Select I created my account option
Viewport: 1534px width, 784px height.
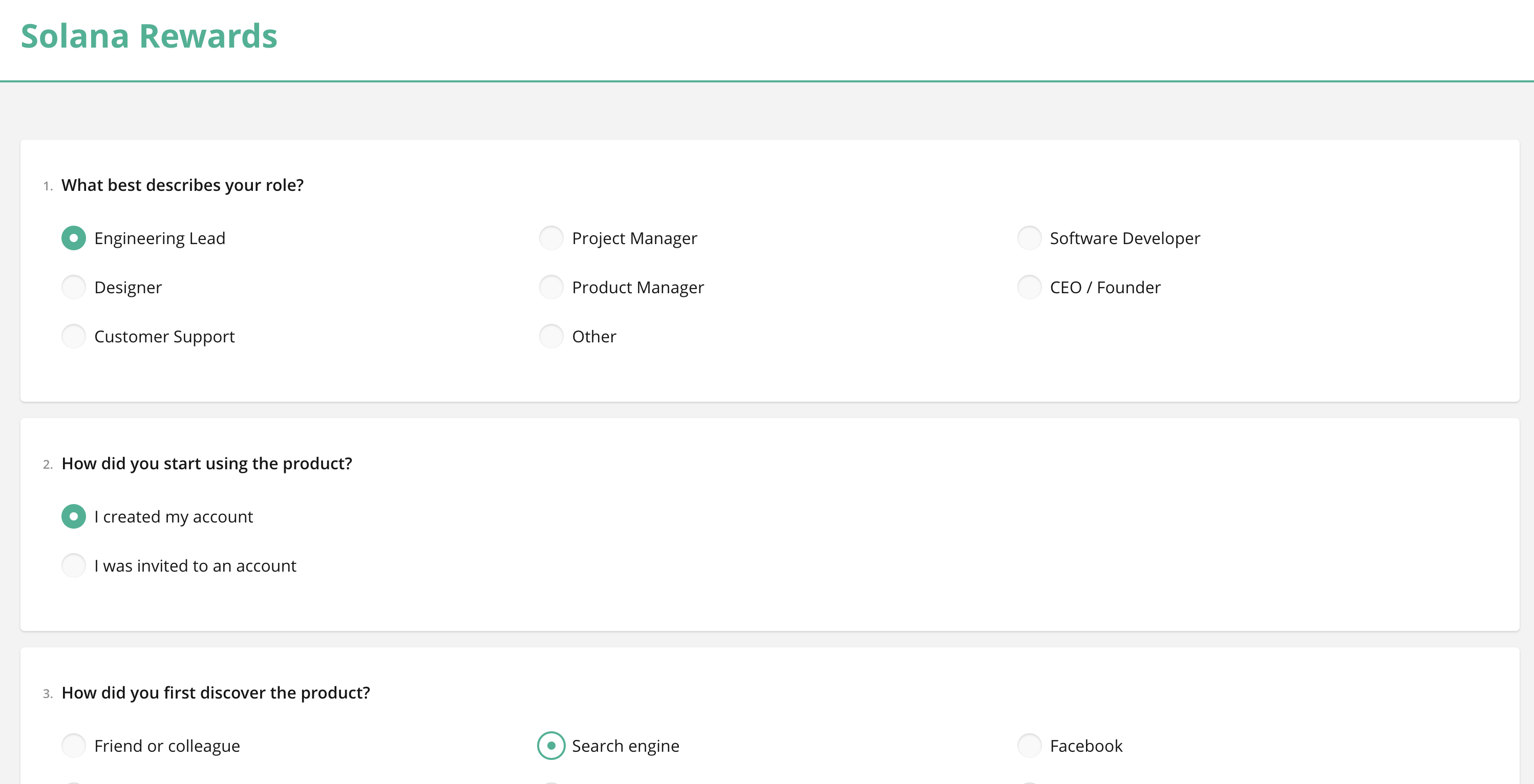click(x=73, y=517)
